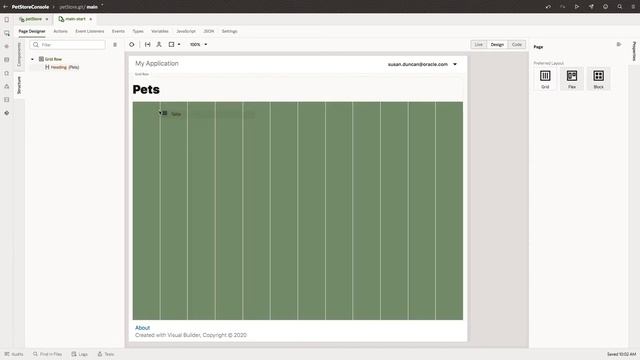Open Business Objects icon in left navigator
The height and width of the screenshot is (360, 640).
coord(7,60)
